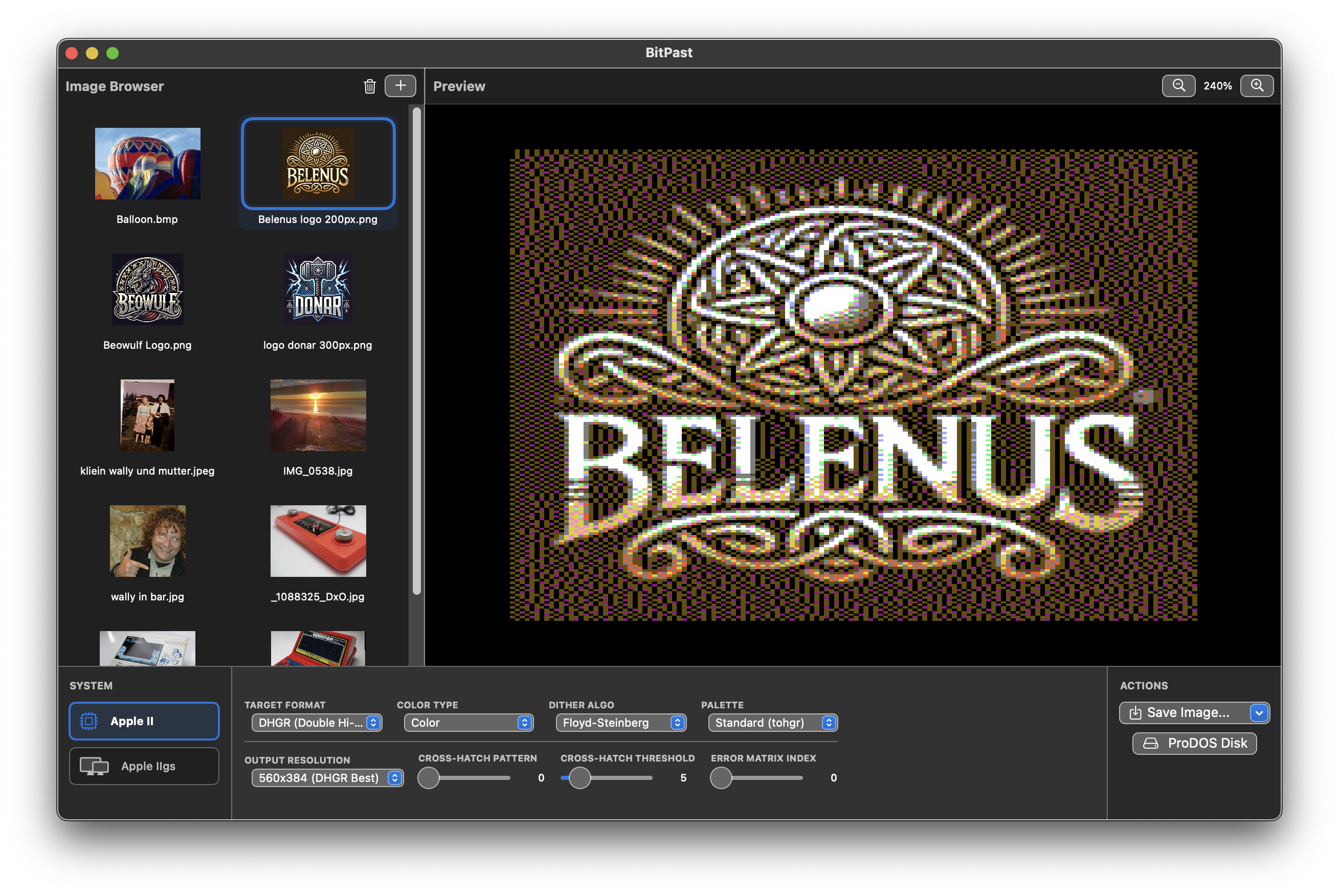
Task: Expand the Save Image arrow menu
Action: tap(1259, 712)
